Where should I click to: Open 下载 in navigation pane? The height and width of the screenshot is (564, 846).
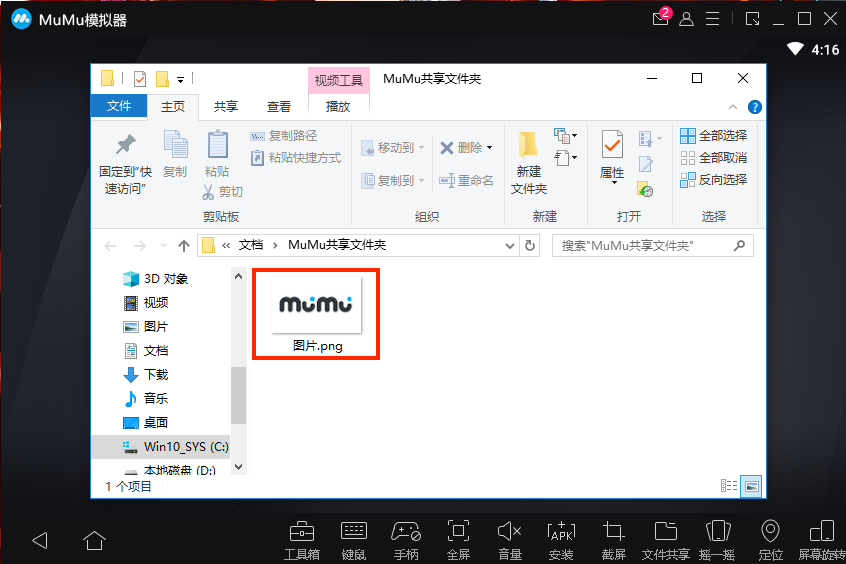pyautogui.click(x=146, y=375)
